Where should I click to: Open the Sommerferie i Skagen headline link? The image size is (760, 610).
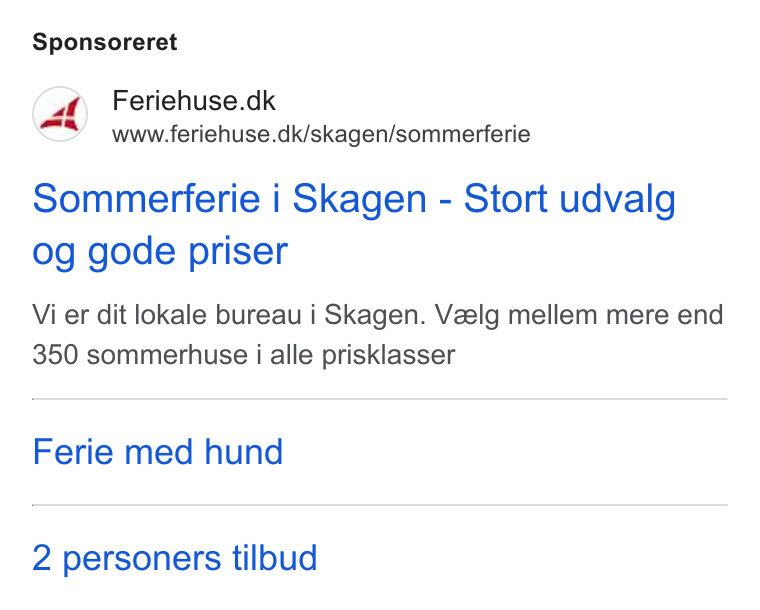[354, 224]
